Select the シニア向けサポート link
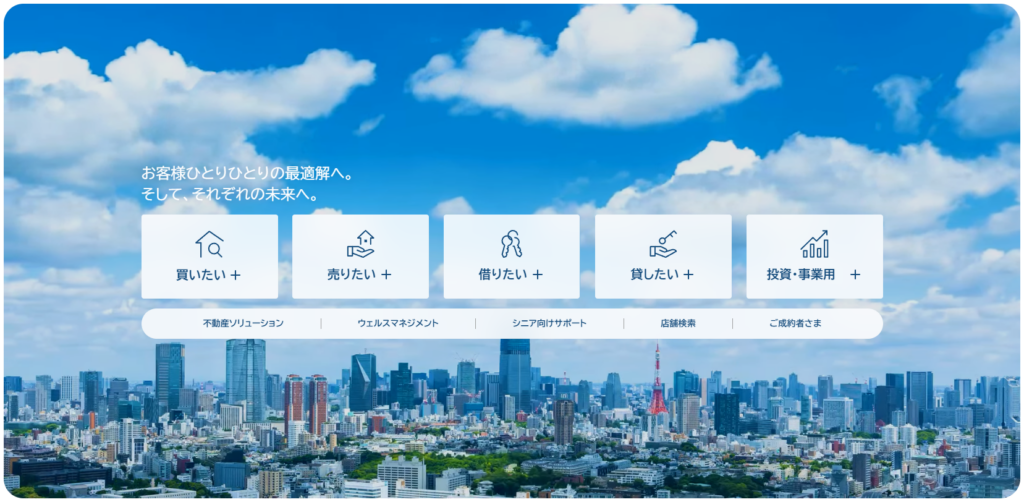Viewport: 1024px width, 502px height. click(x=549, y=324)
